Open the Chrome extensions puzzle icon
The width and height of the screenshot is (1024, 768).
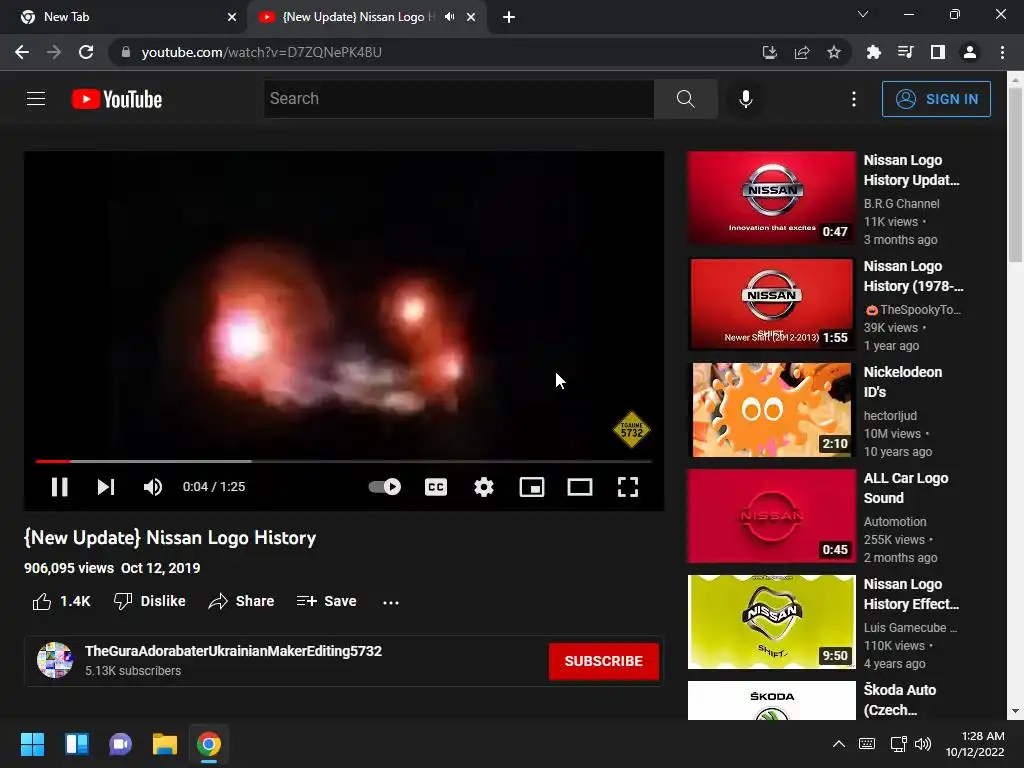[x=873, y=52]
